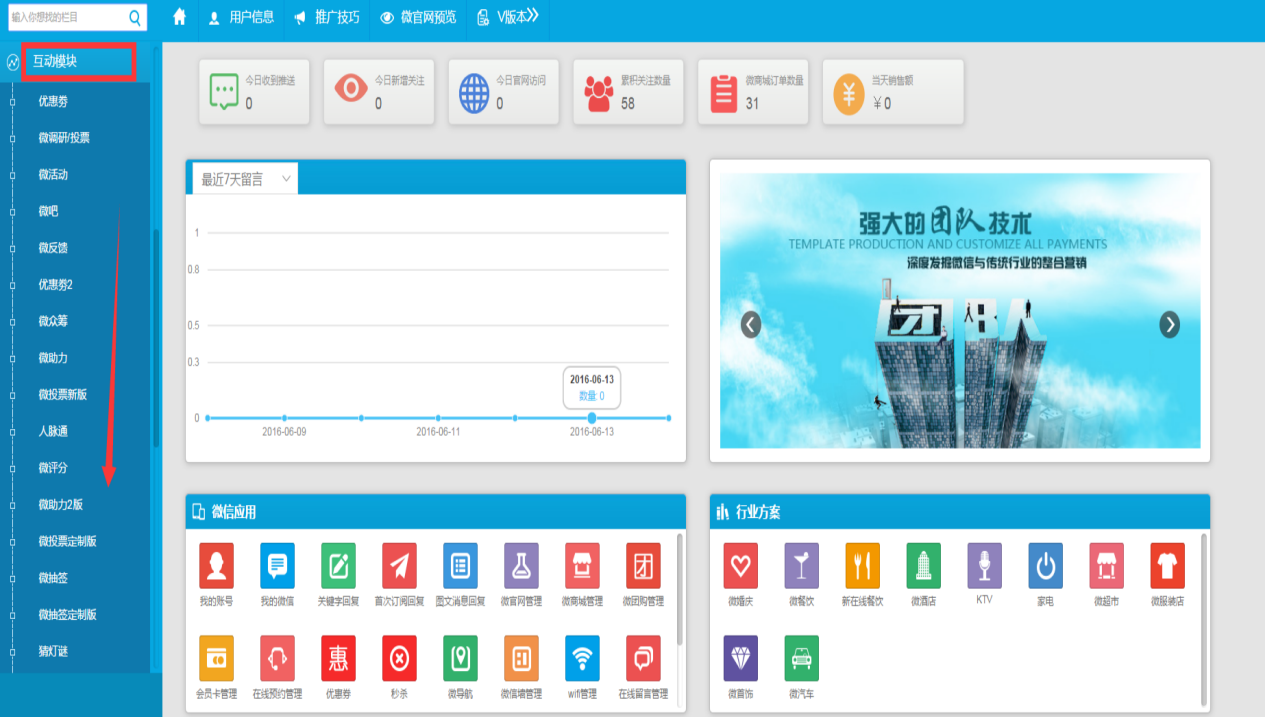This screenshot has height=717, width=1265.
Task: Select the KTV industry icon
Action: 984,567
